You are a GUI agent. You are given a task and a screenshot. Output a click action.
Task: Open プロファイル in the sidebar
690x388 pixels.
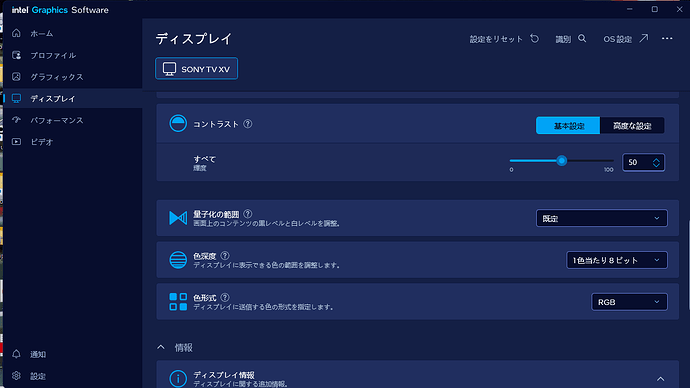pos(53,55)
